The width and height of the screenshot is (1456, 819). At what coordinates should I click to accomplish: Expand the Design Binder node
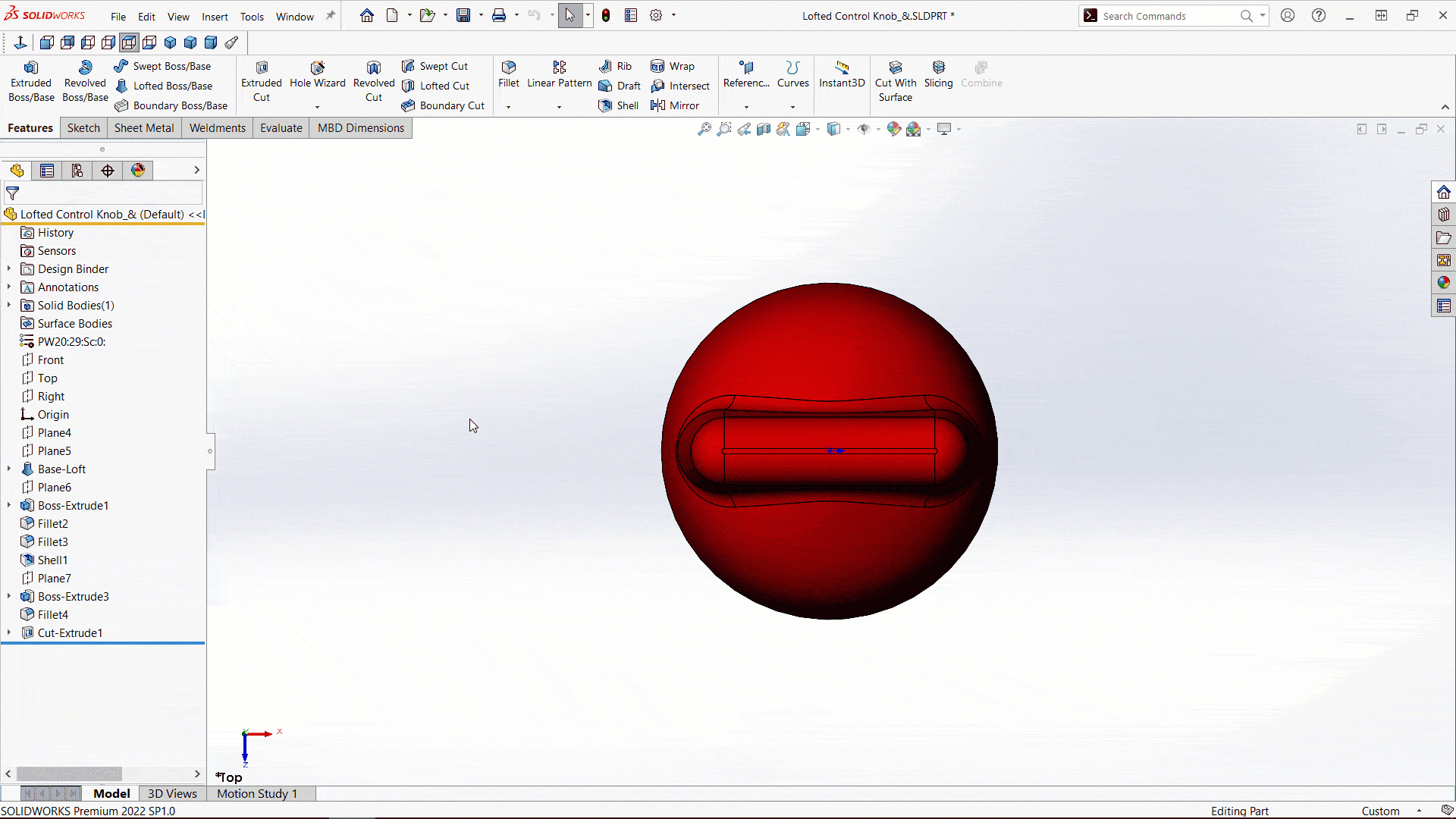[9, 268]
